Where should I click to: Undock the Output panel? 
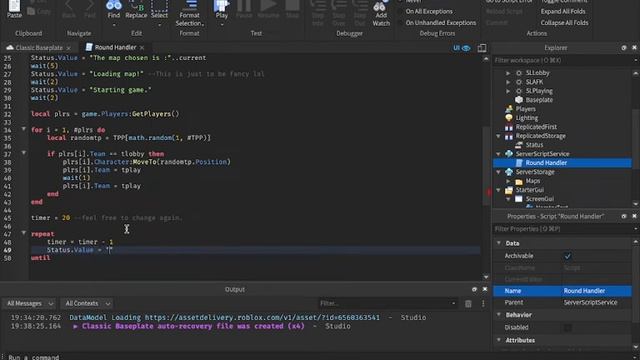click(474, 289)
